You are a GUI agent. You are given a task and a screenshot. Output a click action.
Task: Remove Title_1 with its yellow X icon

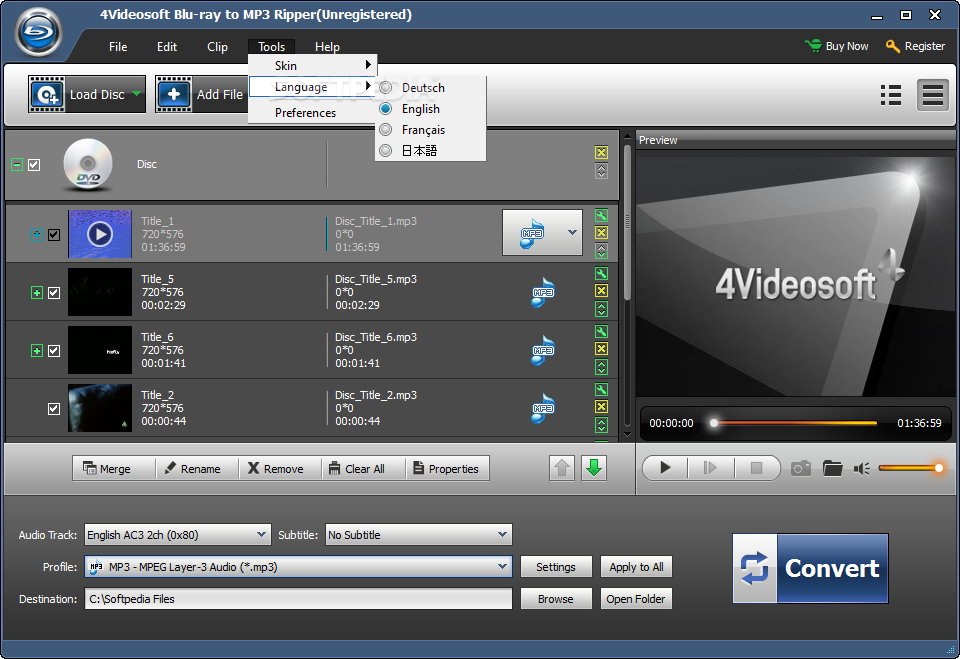tap(601, 233)
